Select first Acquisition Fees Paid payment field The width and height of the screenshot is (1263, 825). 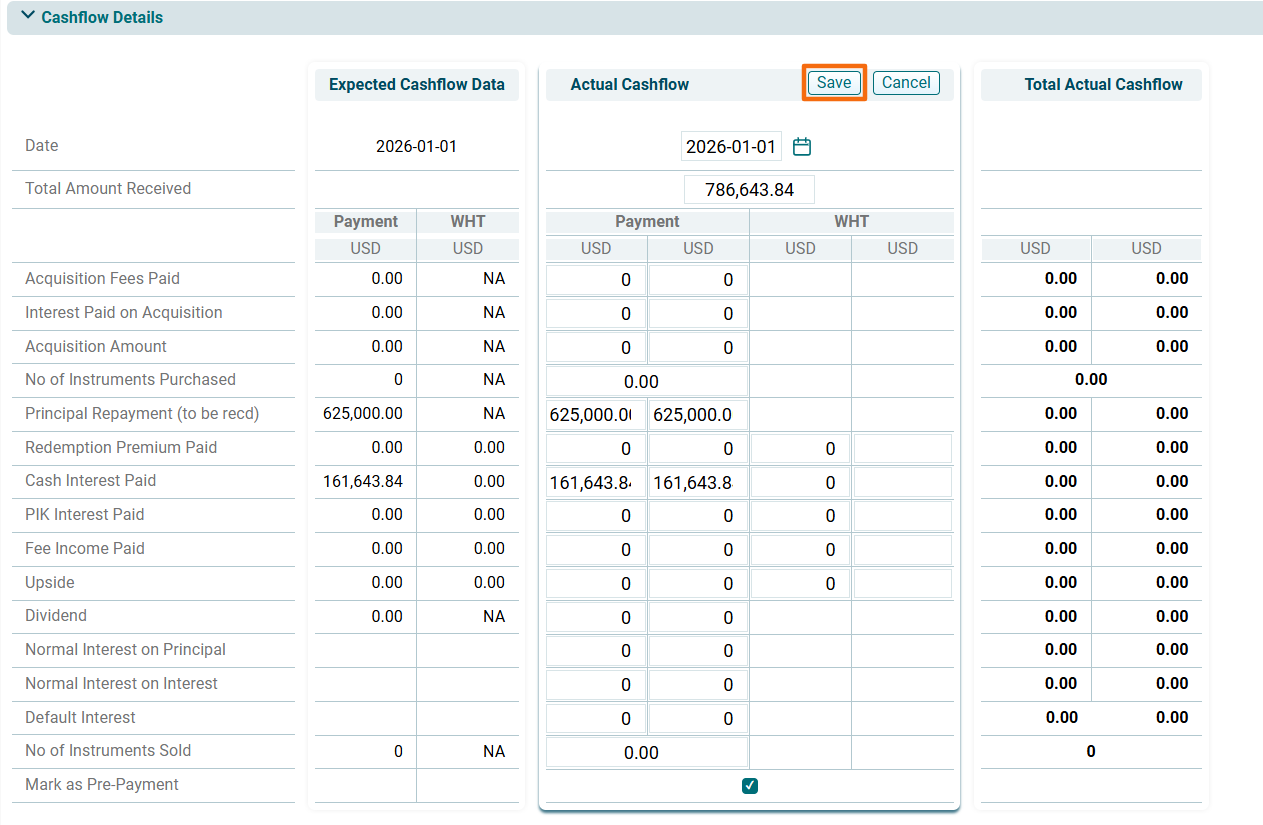(x=596, y=280)
